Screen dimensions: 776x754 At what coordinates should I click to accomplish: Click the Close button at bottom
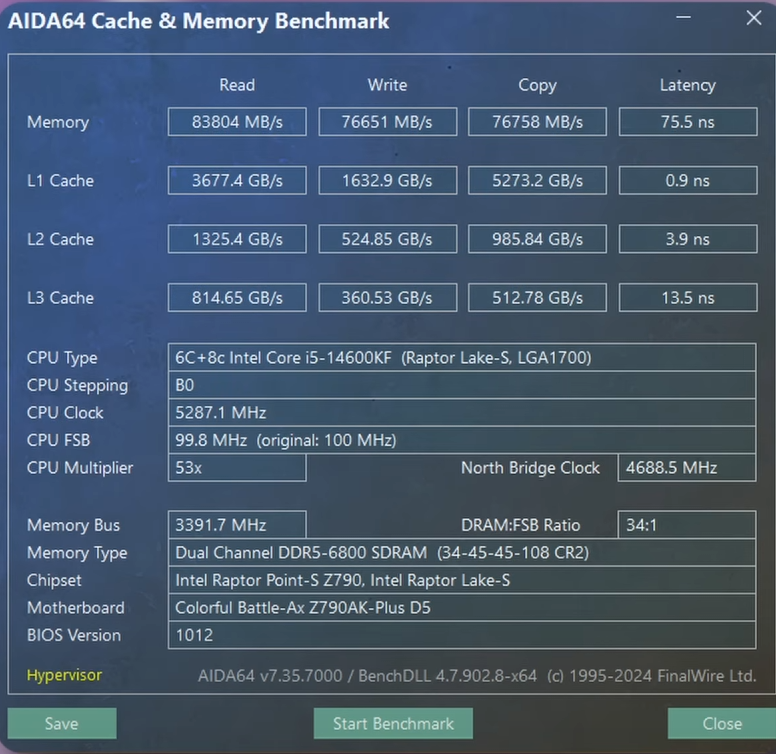(722, 723)
